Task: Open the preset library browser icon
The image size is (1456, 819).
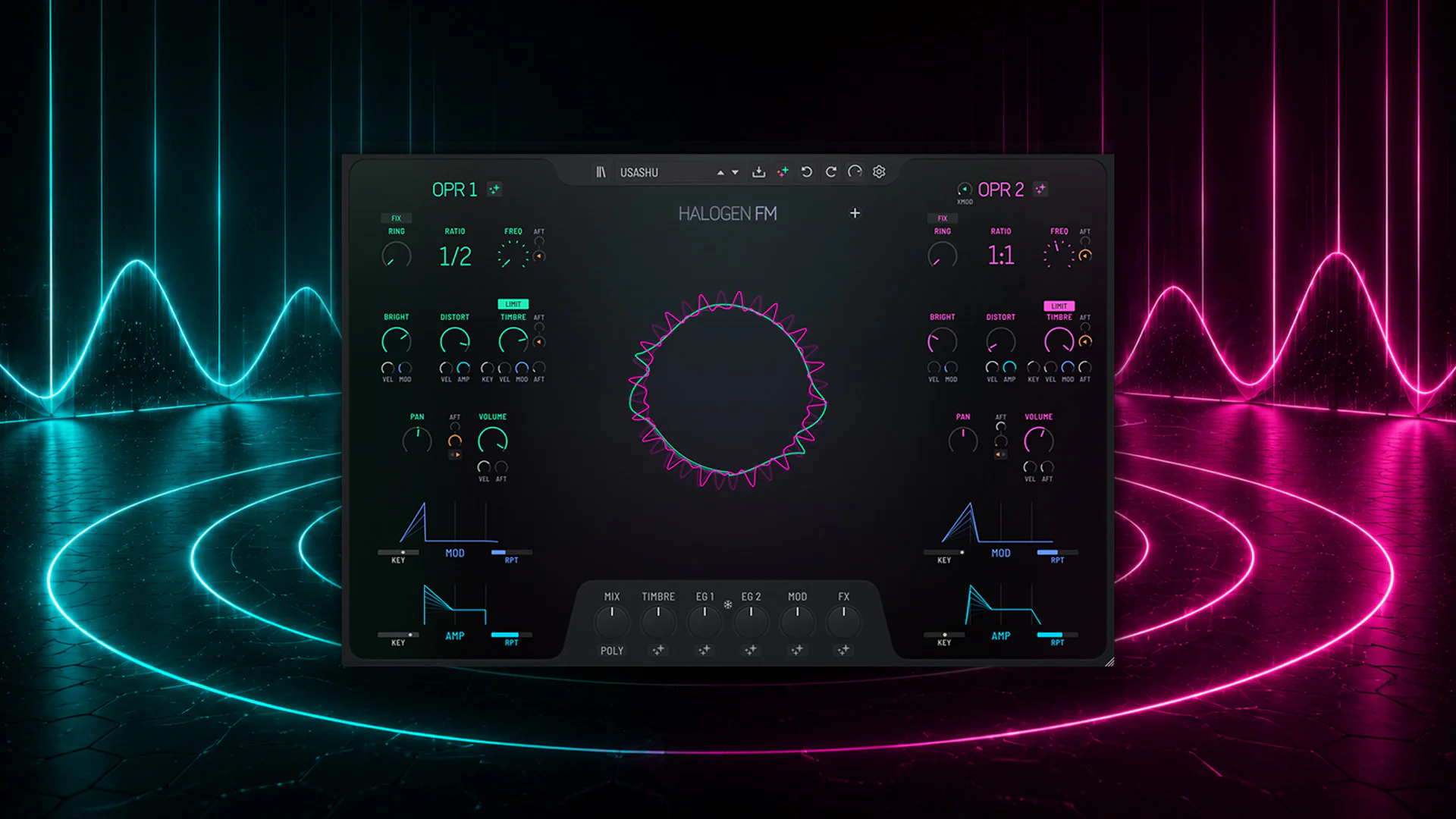Action: pyautogui.click(x=601, y=172)
